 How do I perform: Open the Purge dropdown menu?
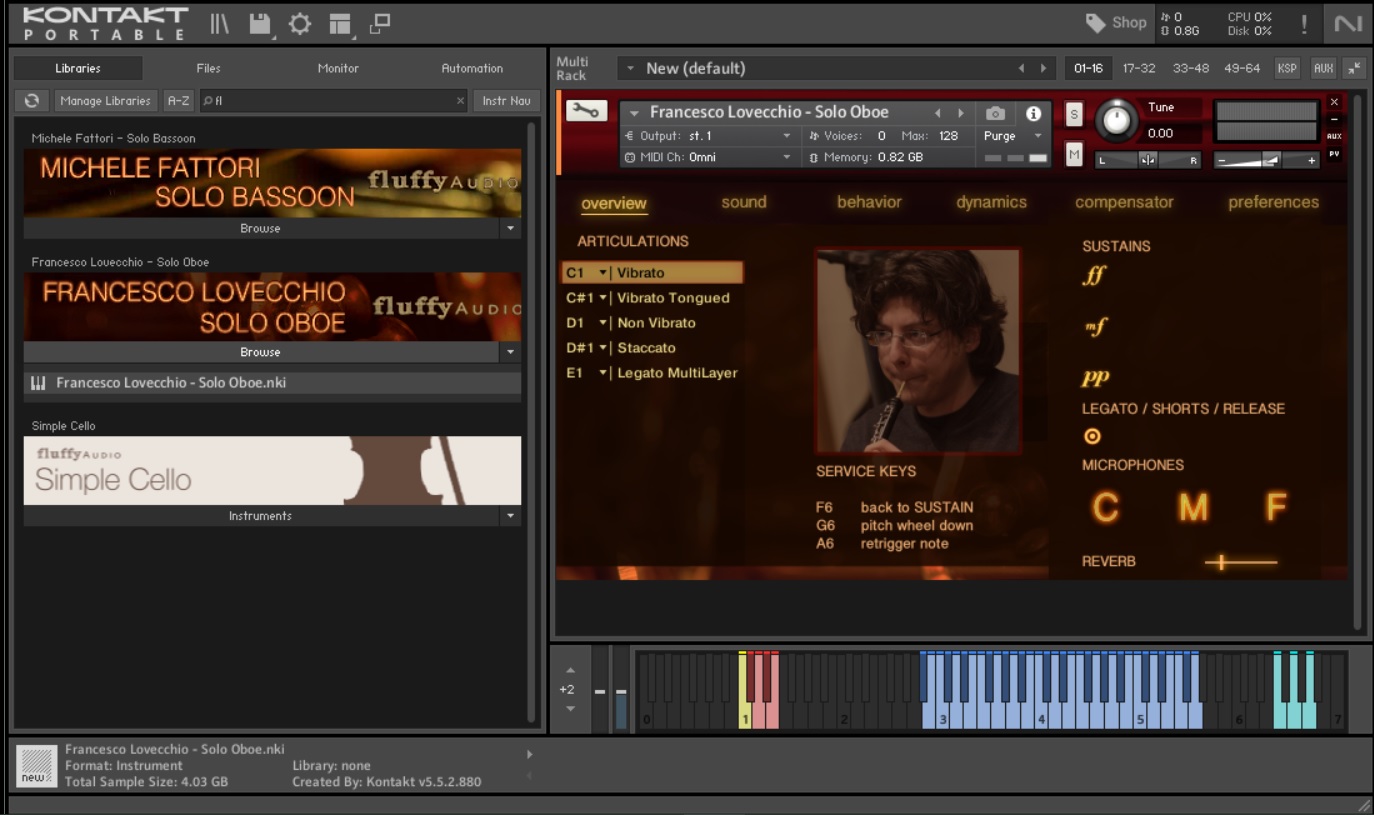click(1013, 136)
